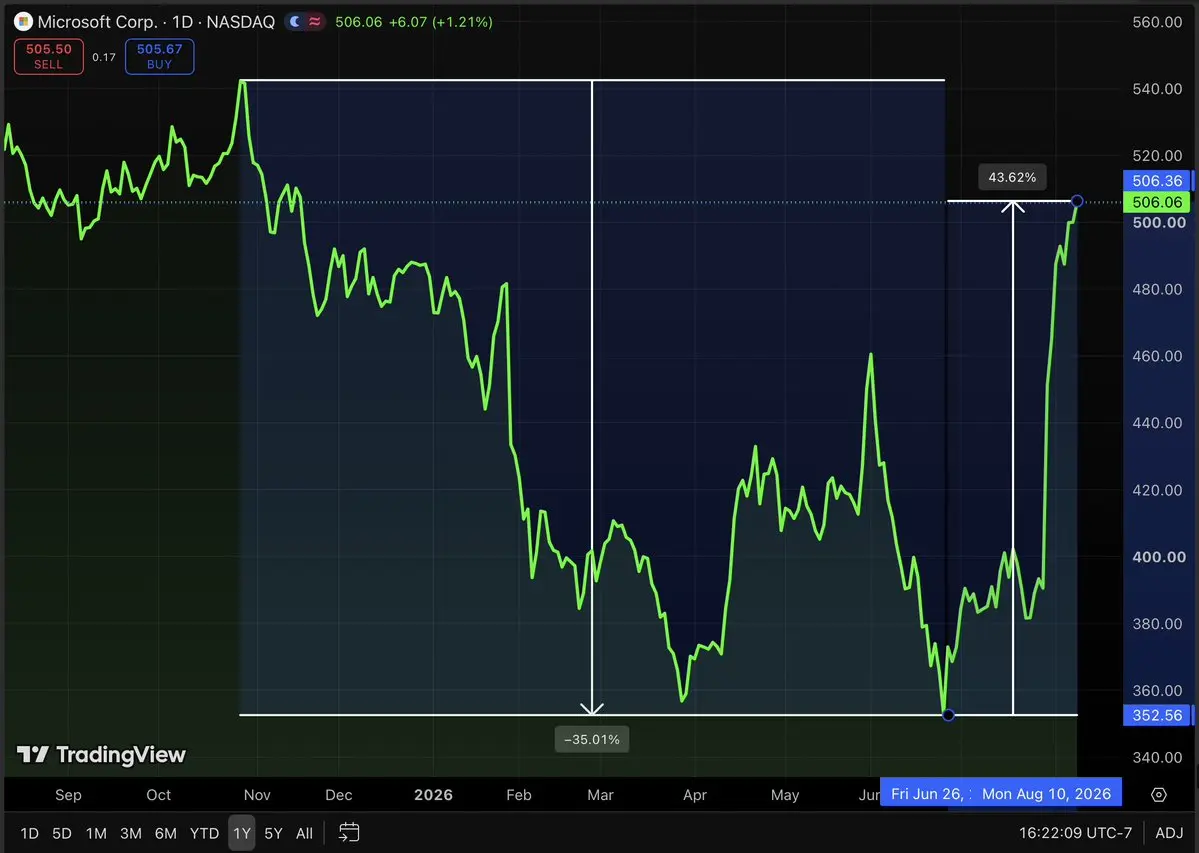Click the 506.06 +6.07 (+1.21%) price text
The width and height of the screenshot is (1199, 853).
[414, 21]
